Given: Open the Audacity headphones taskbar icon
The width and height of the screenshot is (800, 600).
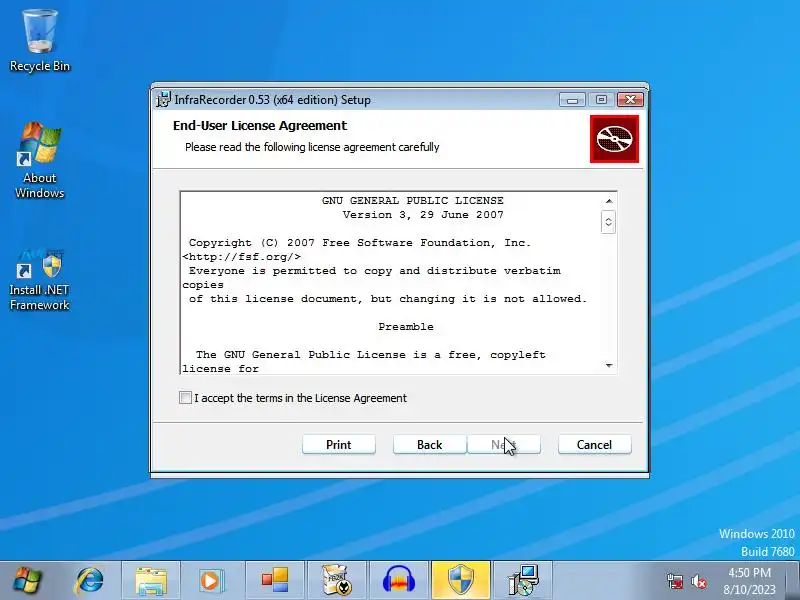Looking at the screenshot, I should (x=398, y=580).
